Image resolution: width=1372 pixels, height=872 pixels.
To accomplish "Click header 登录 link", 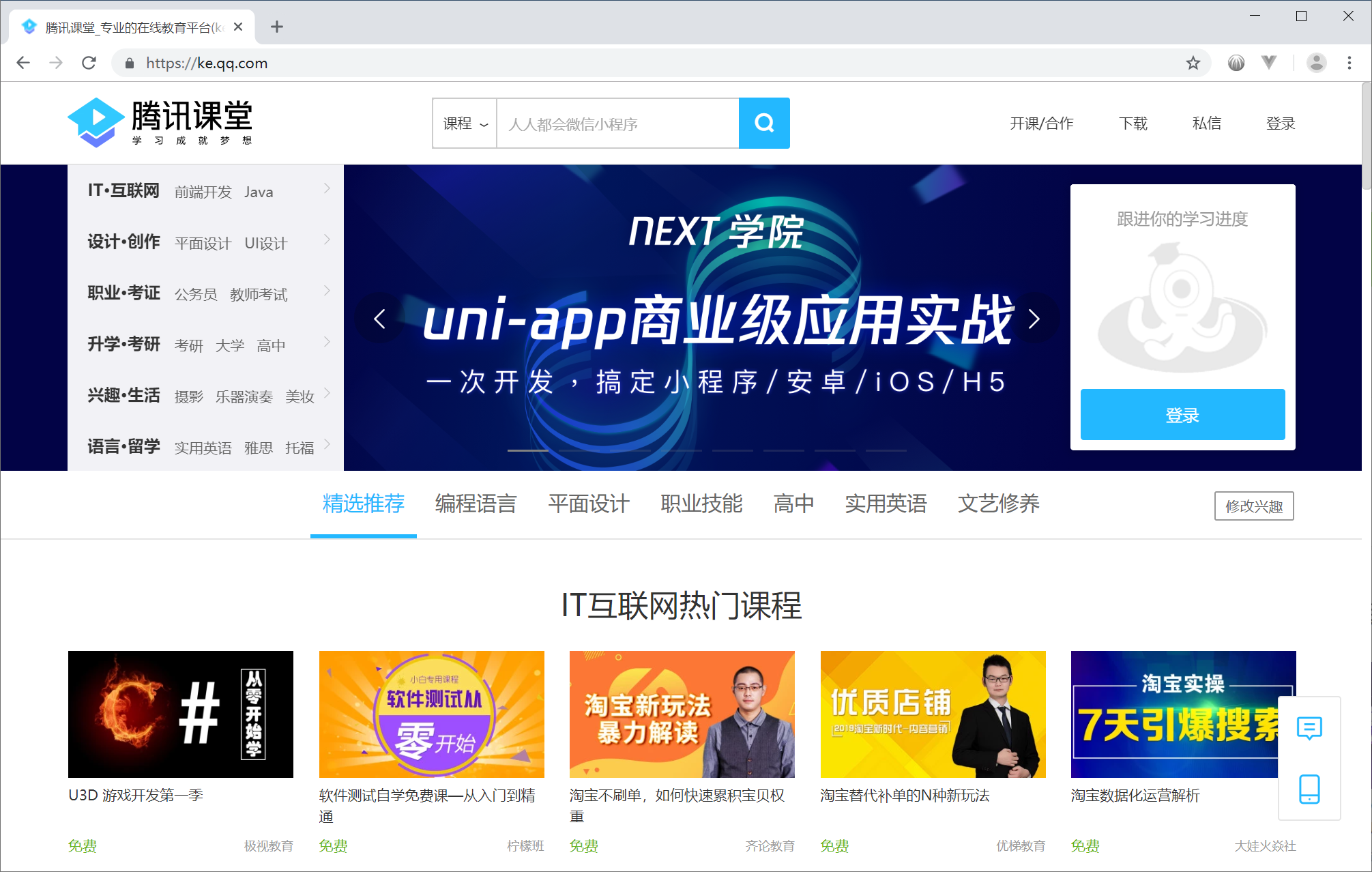I will [1281, 123].
